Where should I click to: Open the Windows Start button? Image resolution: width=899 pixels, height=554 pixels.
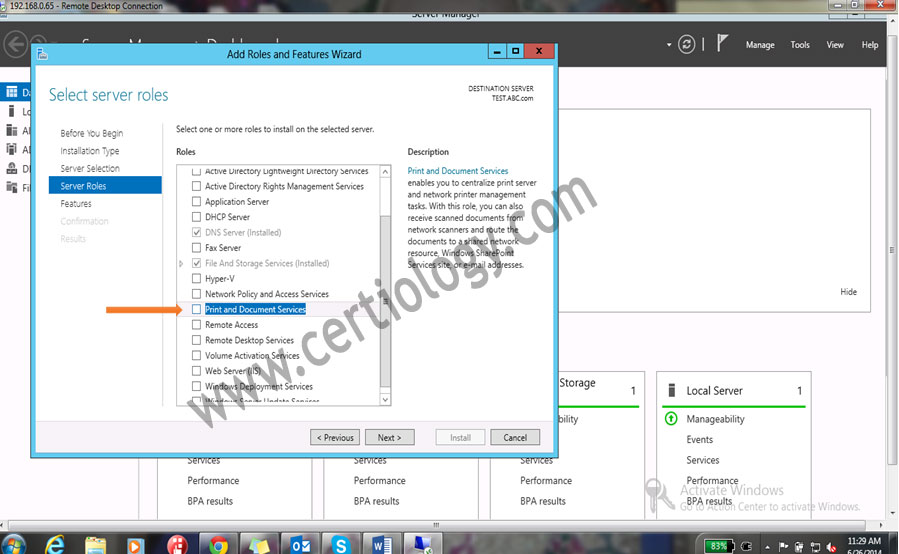tap(13, 544)
